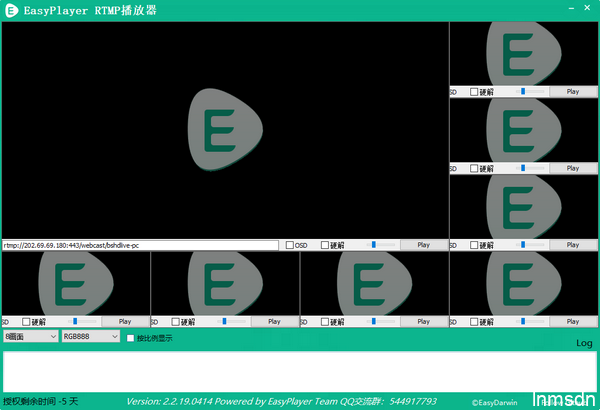
Task: Play the main panel stream next to OSD
Action: click(x=424, y=245)
